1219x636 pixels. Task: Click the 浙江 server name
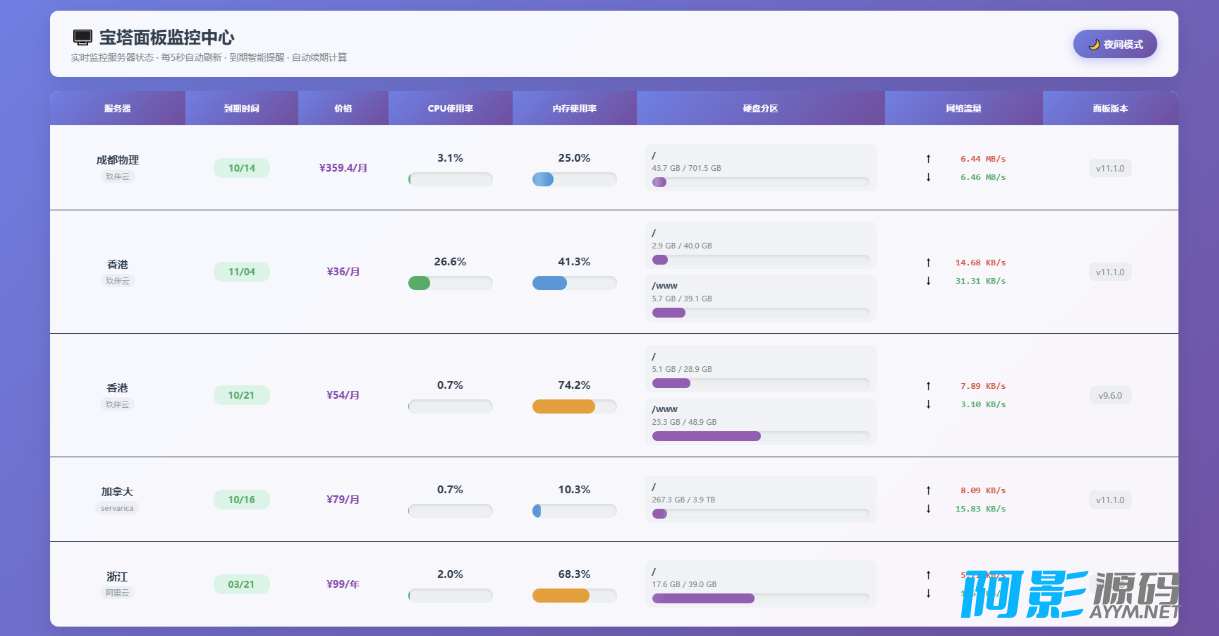[x=117, y=576]
